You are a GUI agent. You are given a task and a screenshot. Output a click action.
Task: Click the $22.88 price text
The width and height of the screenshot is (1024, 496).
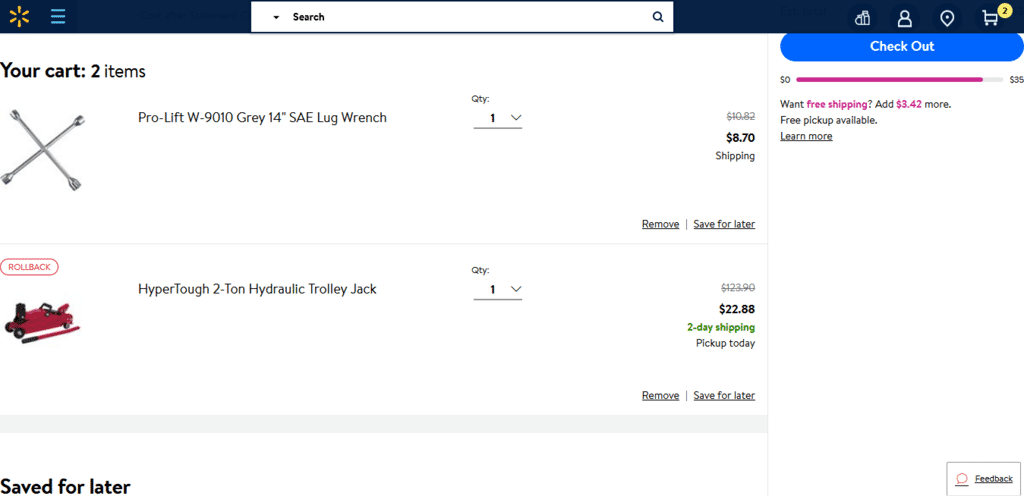(x=737, y=309)
